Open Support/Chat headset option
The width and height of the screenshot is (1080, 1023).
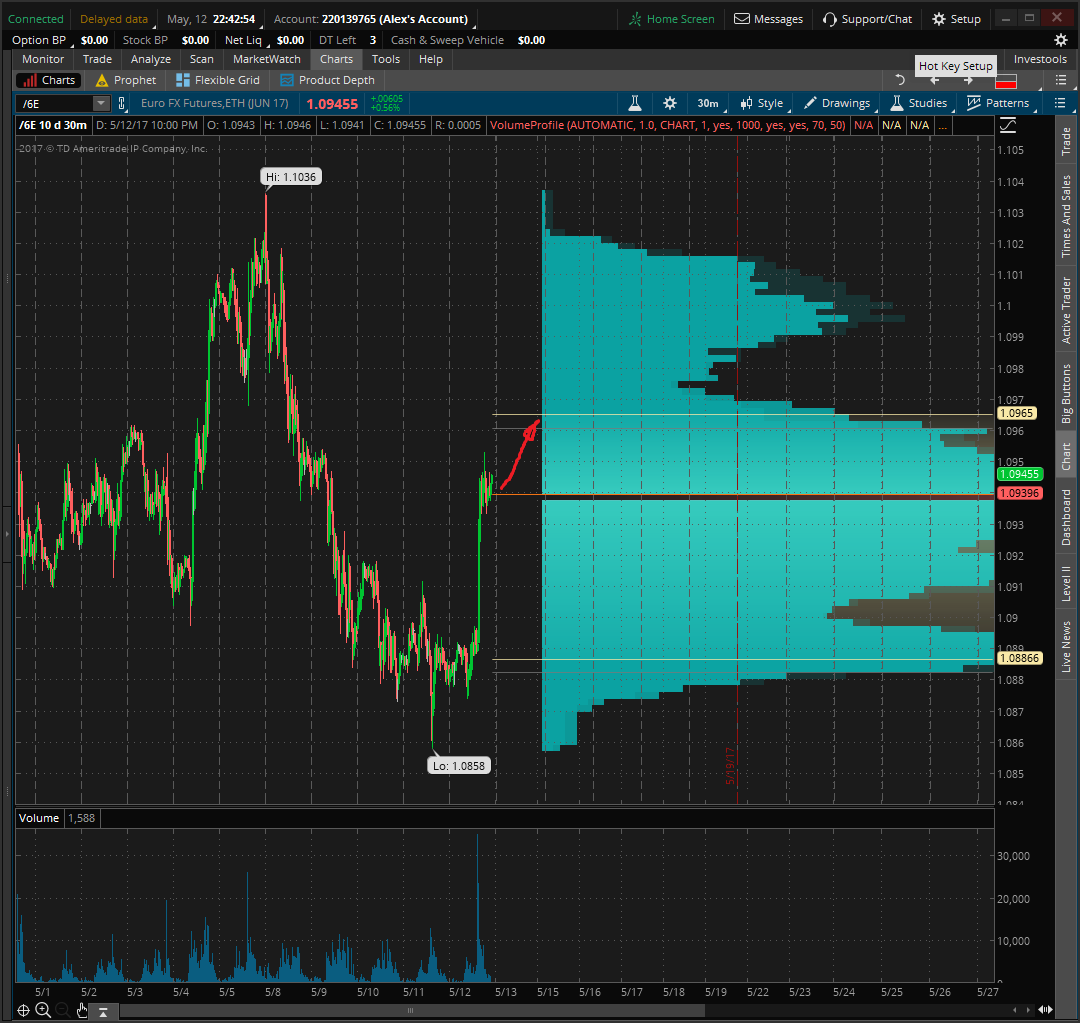pyautogui.click(x=867, y=19)
